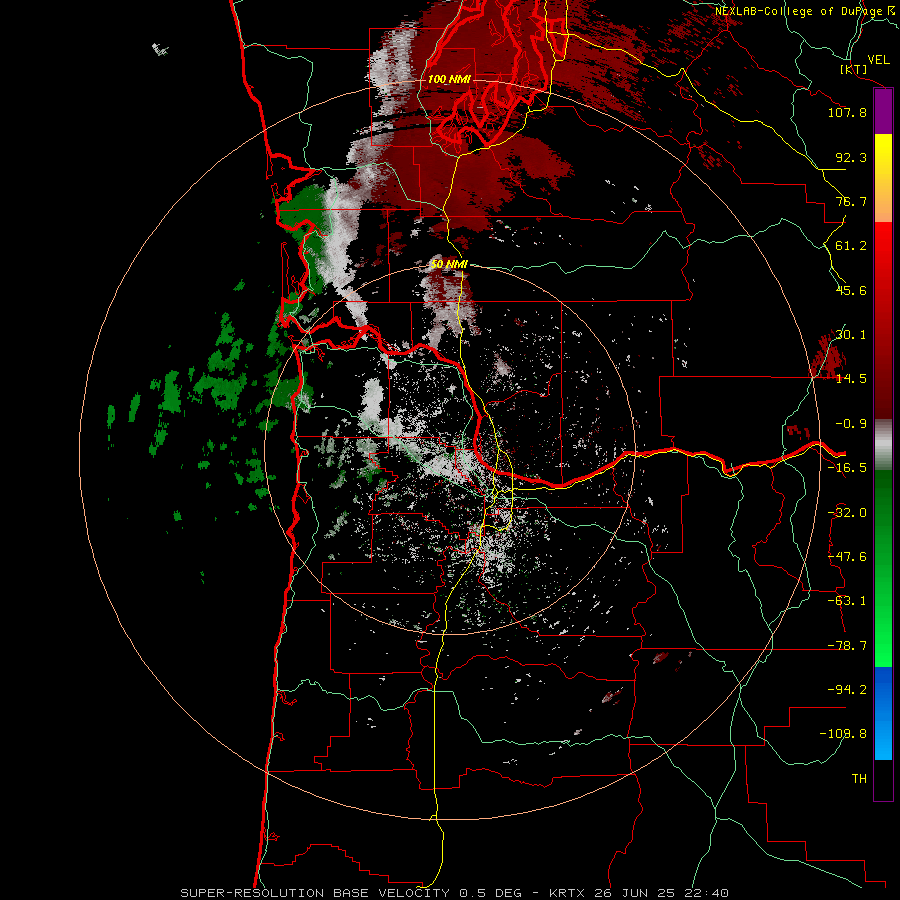Click the blue segment of the color bar

(883, 713)
